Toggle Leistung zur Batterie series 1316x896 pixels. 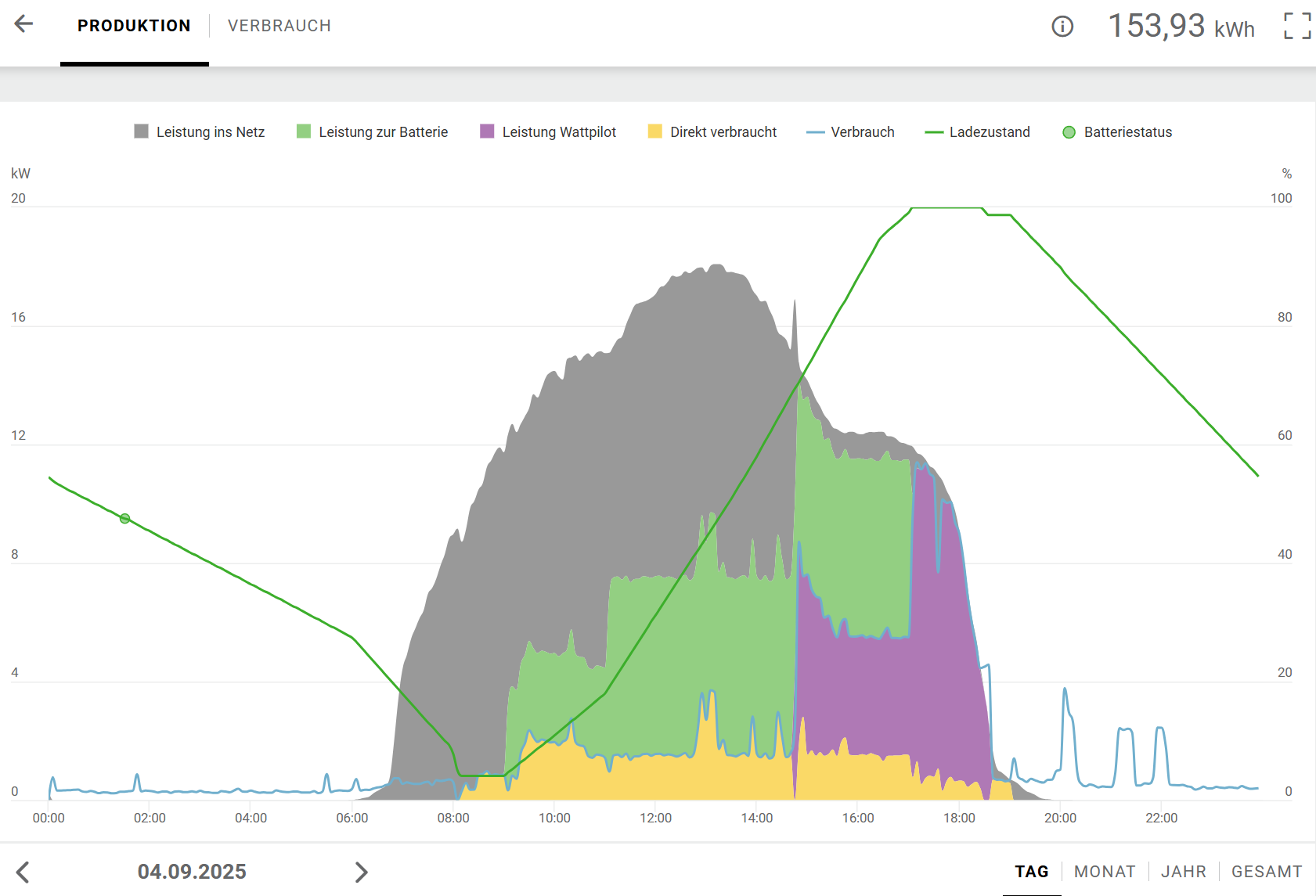click(373, 132)
